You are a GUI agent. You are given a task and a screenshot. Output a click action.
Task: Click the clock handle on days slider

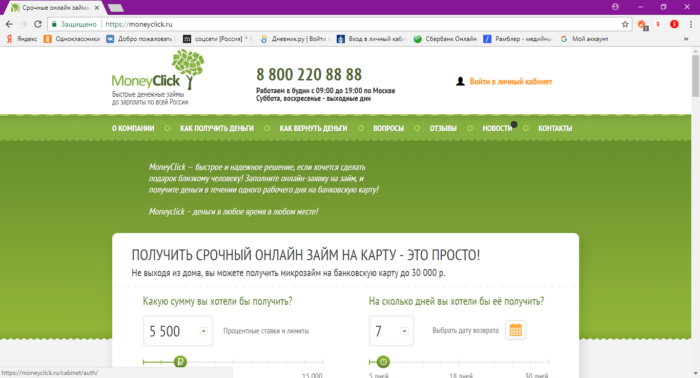click(x=383, y=362)
